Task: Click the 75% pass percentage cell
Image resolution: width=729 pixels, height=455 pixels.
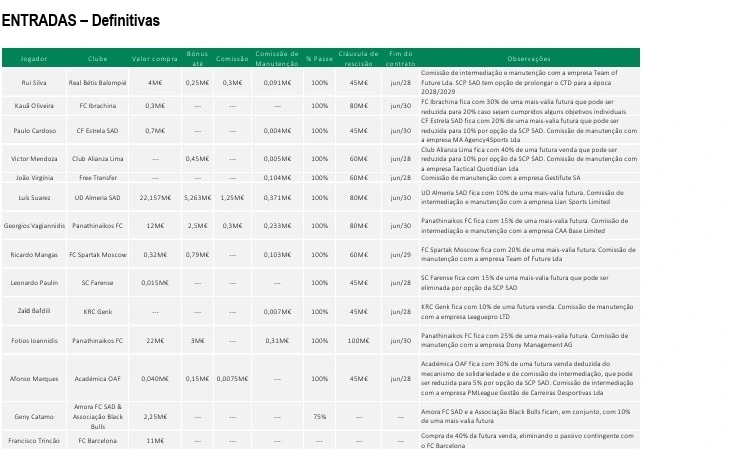Action: pos(319,416)
